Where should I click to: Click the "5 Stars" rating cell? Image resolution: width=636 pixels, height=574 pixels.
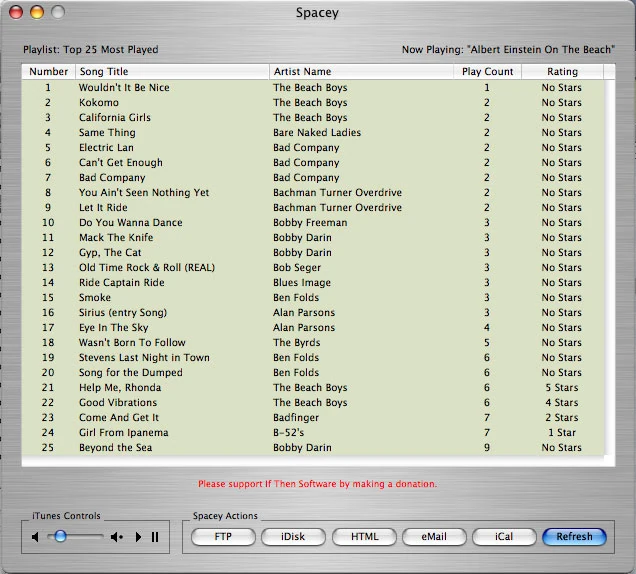click(562, 388)
